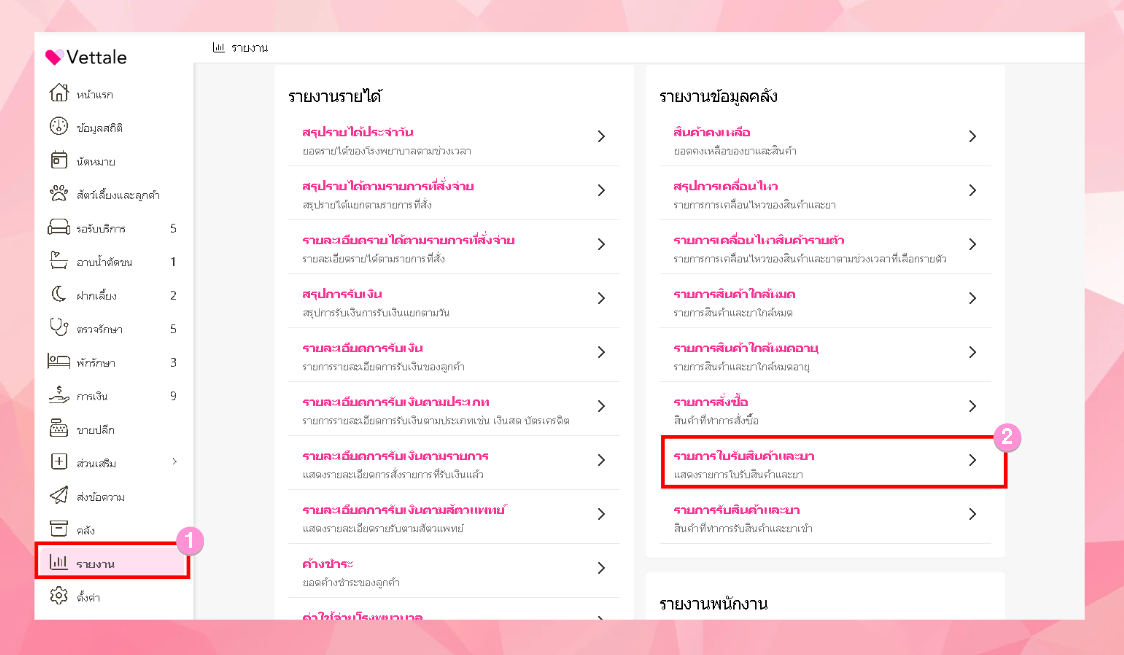Screen dimensions: 1124x655
Task: Open the moon boarding (ฝากเลี้ยง) icon
Action: [x=59, y=295]
